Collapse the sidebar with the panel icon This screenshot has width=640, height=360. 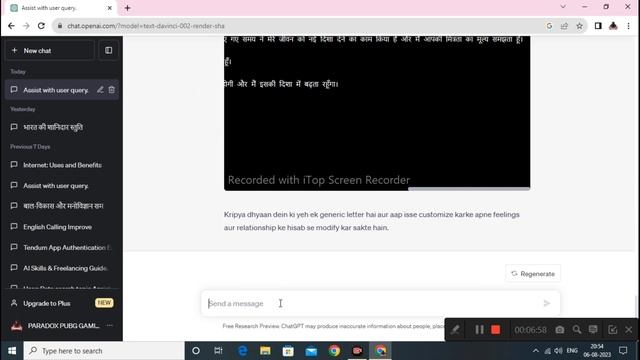pyautogui.click(x=109, y=51)
